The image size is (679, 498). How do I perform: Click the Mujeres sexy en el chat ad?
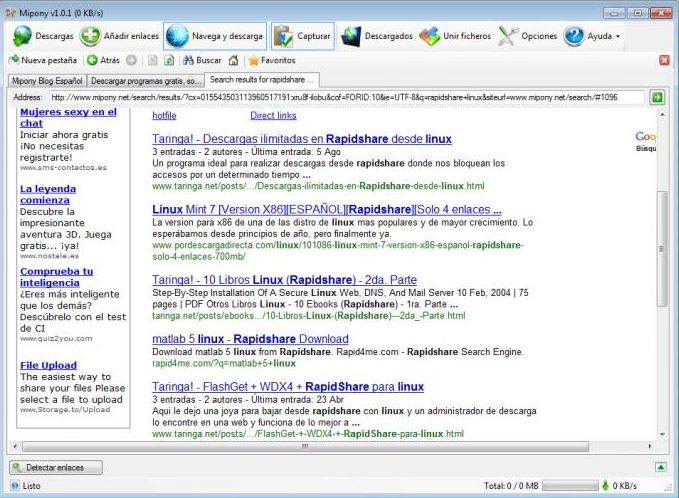68,117
